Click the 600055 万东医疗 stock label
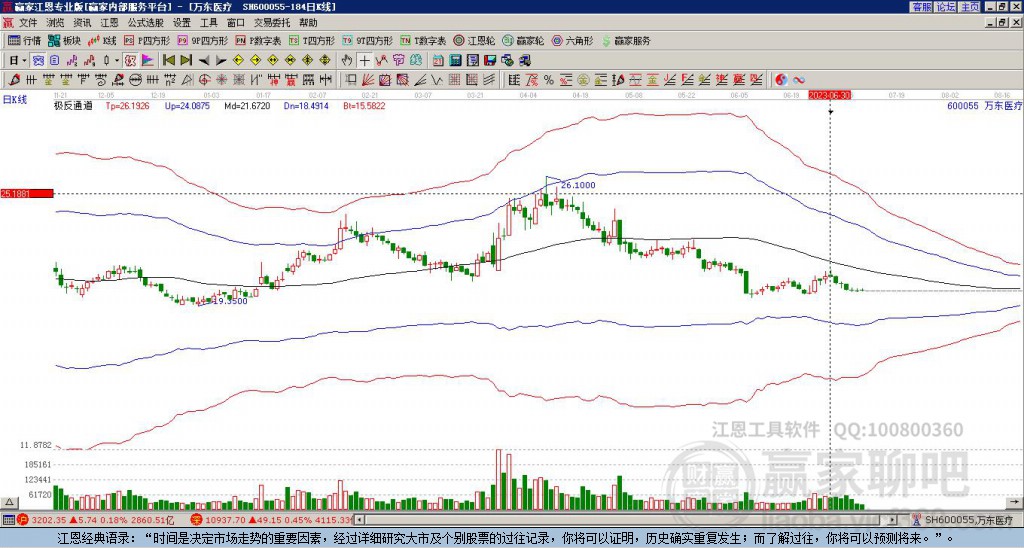The image size is (1024, 548). click(x=984, y=105)
